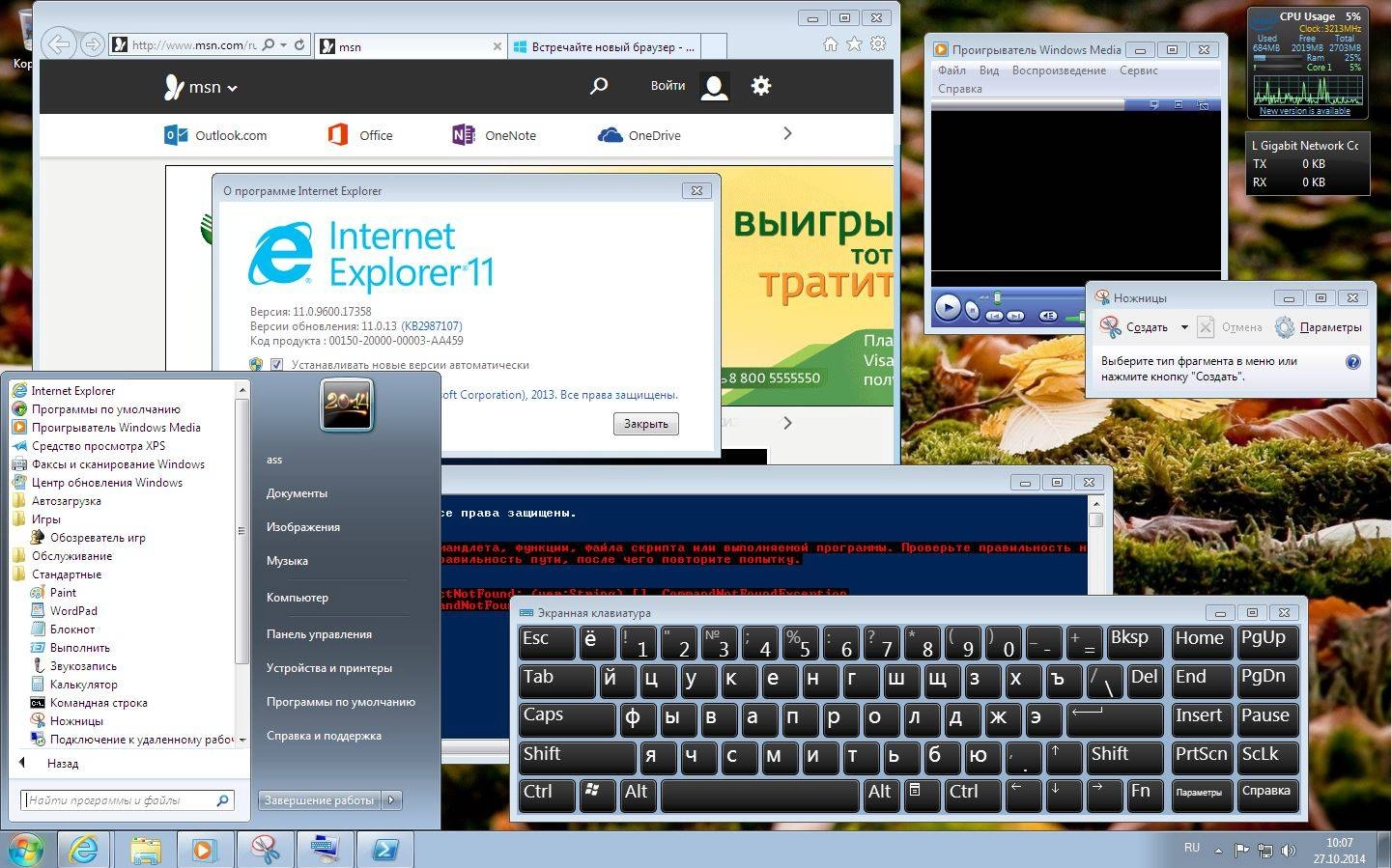Click the Next track button in Media Player
This screenshot has width=1392, height=868.
1015,316
